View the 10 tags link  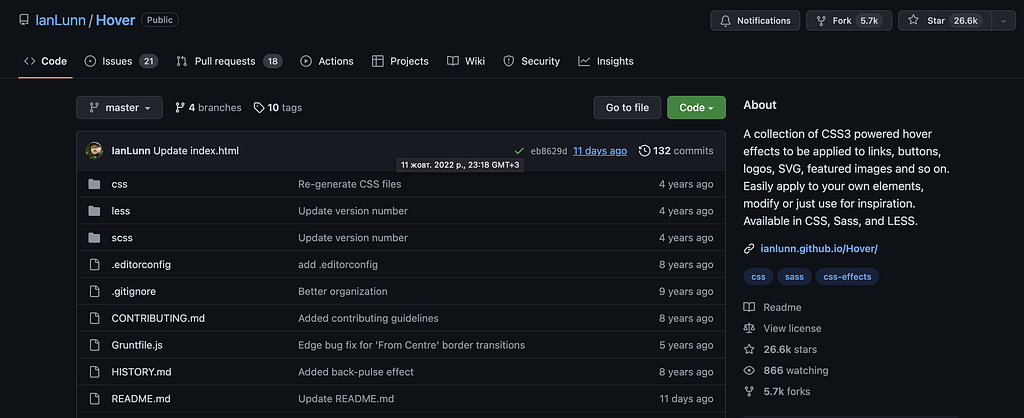[278, 108]
